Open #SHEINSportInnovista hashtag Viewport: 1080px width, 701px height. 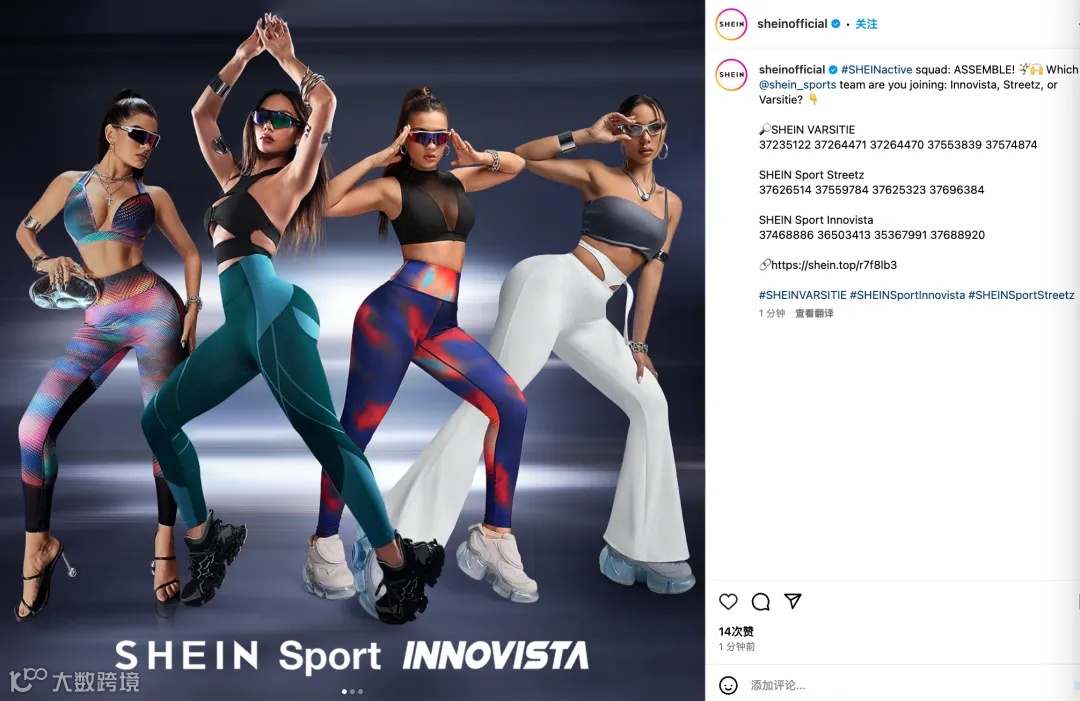pos(907,295)
